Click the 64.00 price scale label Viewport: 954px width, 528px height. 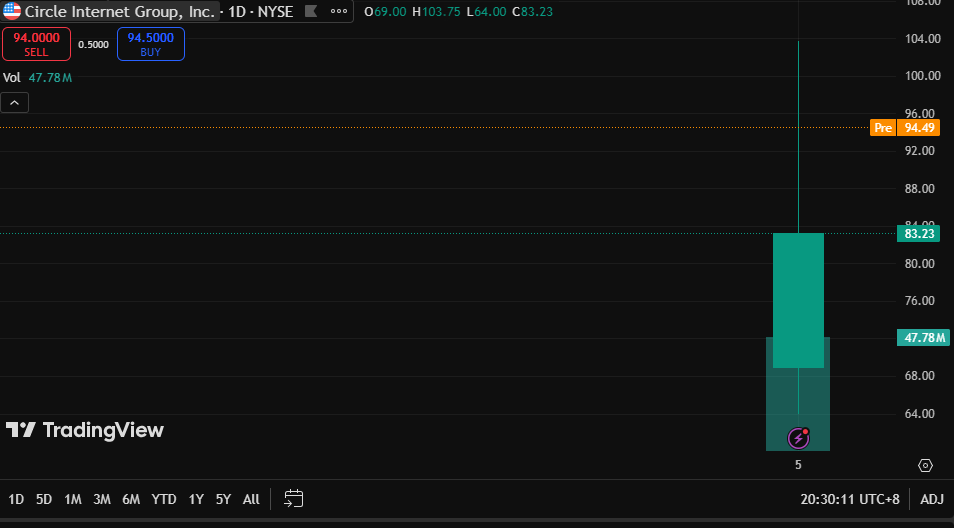click(919, 414)
